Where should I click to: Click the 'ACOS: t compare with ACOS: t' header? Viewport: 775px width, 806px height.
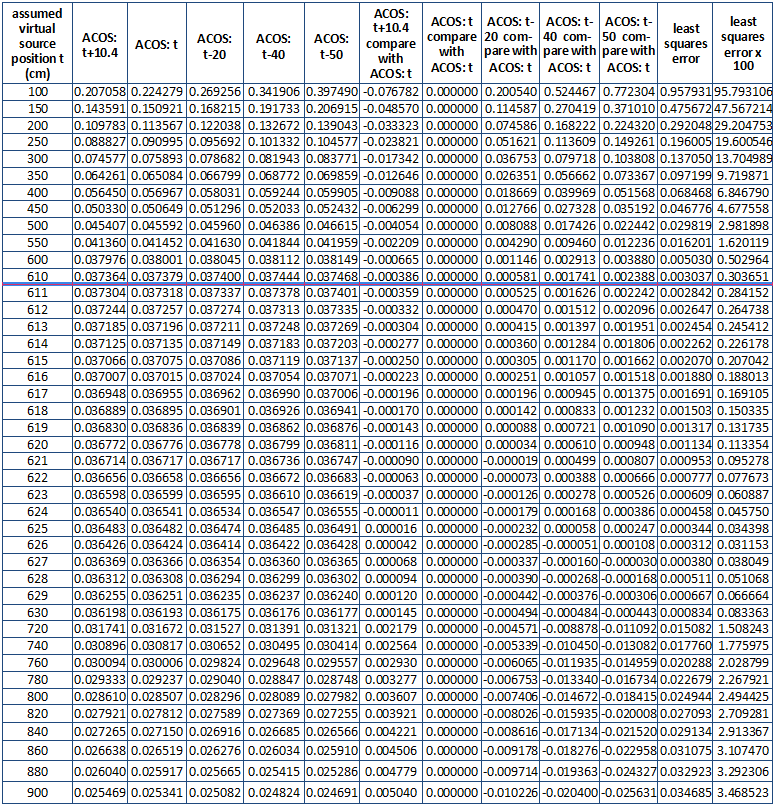[x=452, y=43]
